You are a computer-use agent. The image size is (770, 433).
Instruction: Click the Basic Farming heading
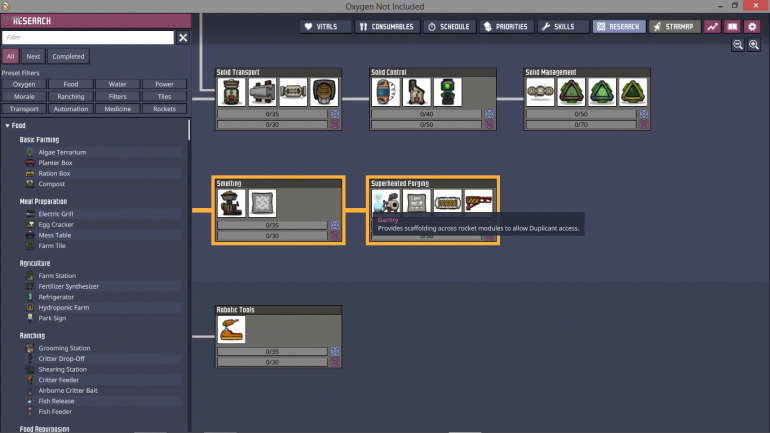pos(39,140)
